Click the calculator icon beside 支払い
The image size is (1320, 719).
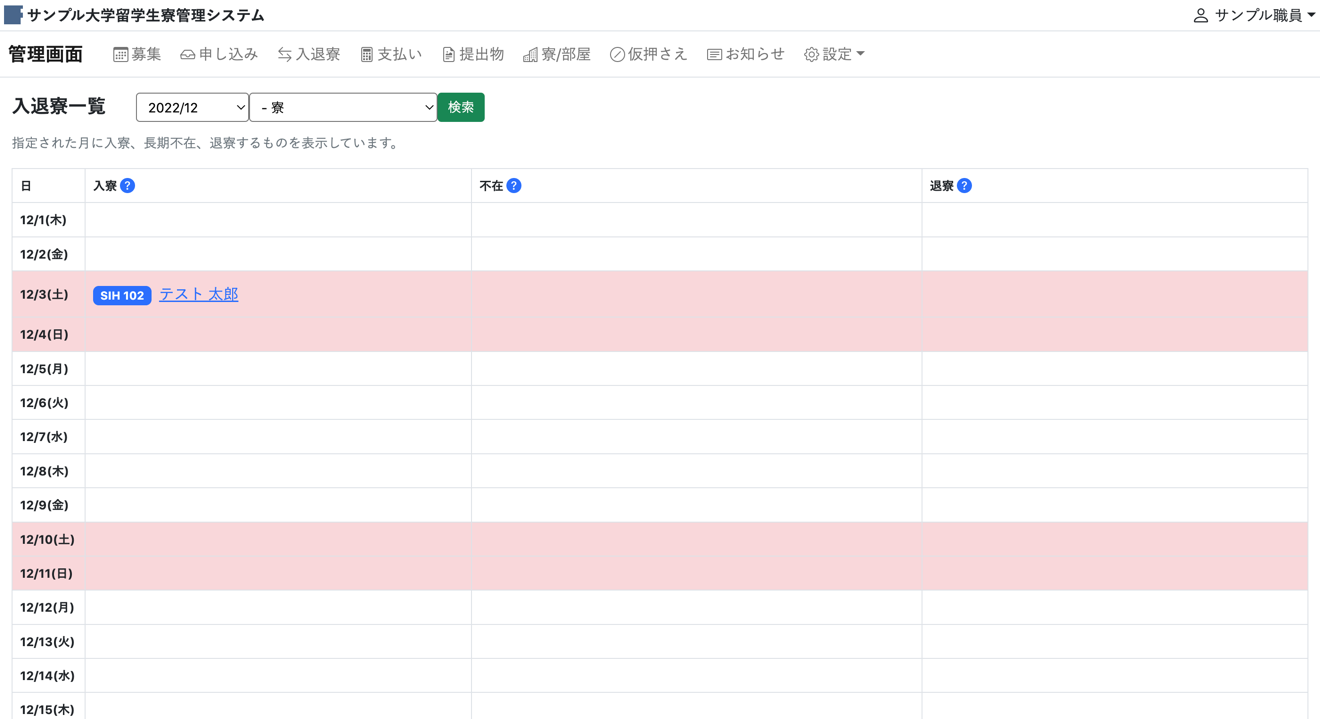pyautogui.click(x=367, y=55)
